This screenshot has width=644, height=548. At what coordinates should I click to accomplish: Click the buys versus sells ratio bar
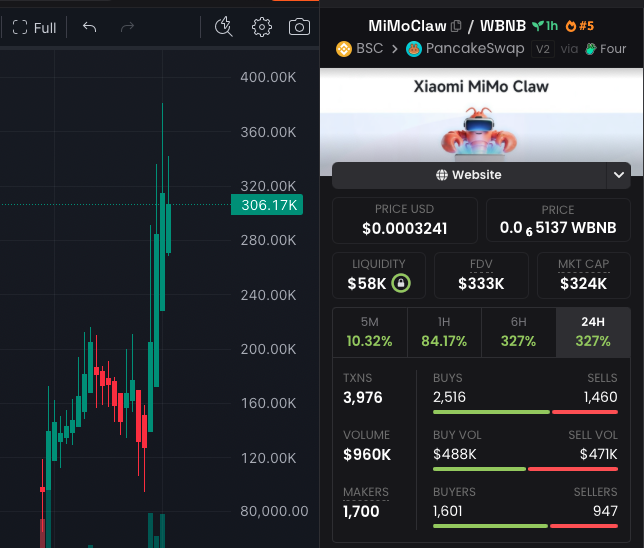[525, 412]
